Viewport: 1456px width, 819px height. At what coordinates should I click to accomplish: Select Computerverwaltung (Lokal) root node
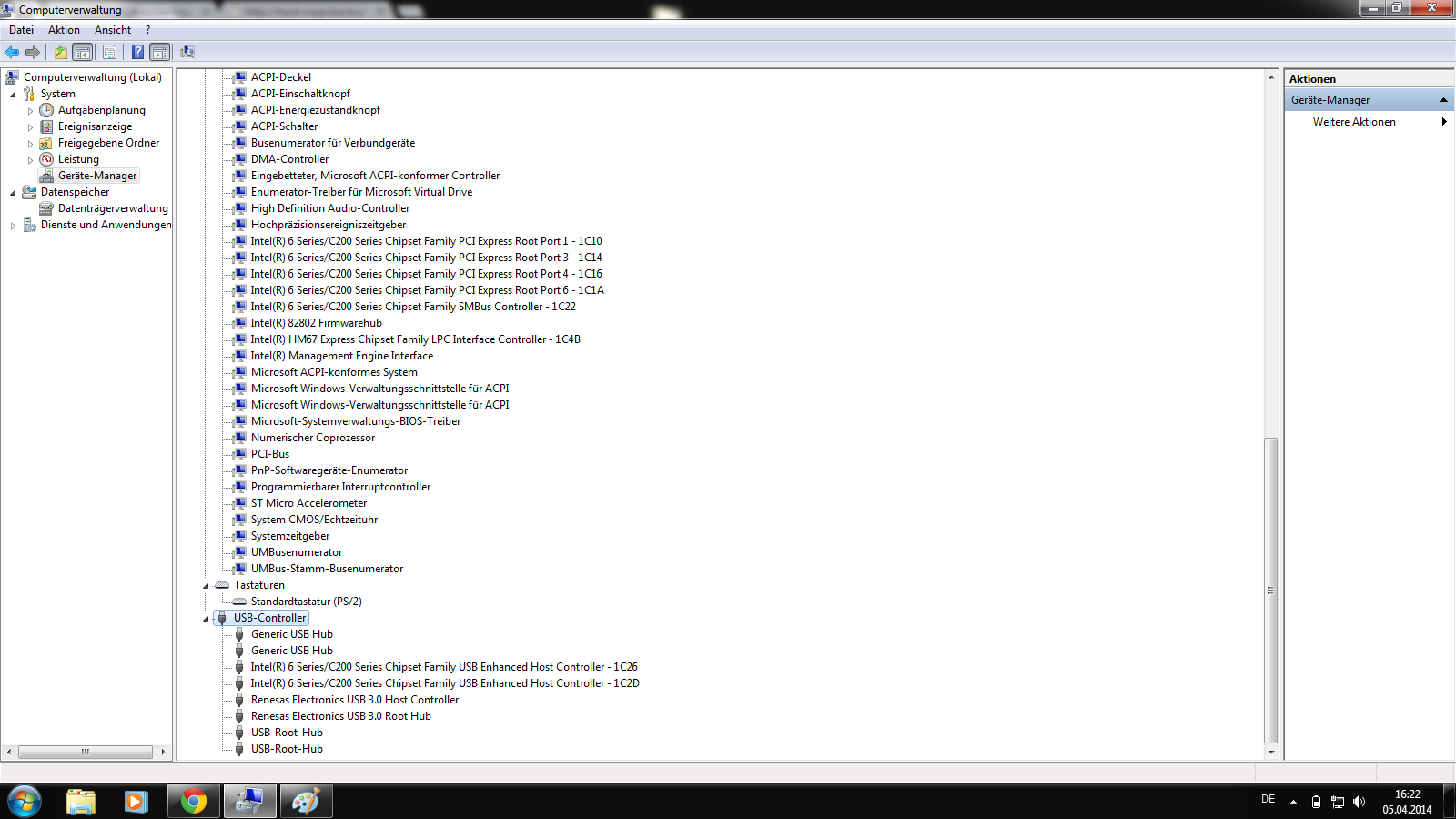pyautogui.click(x=93, y=77)
